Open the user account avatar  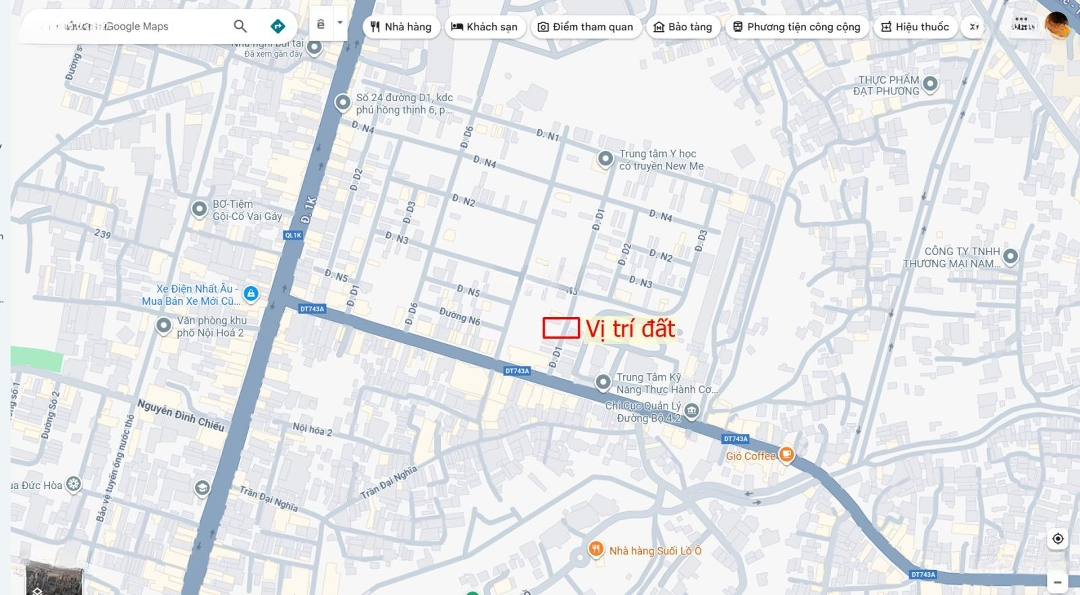(1057, 26)
